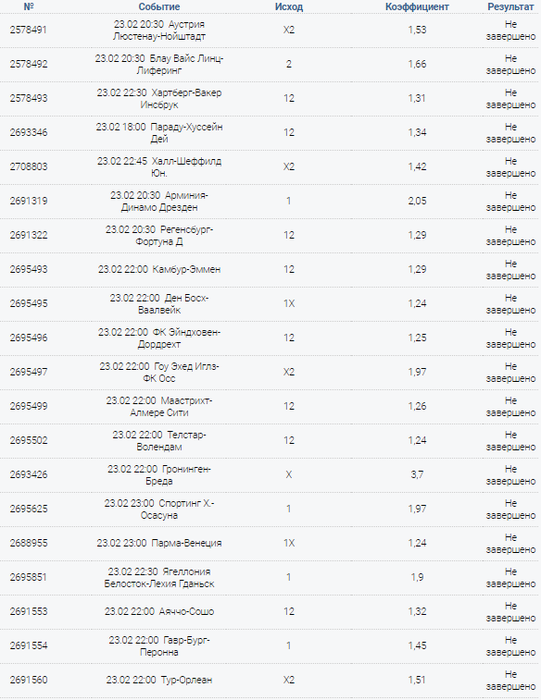Click the result status for bet 2691554

(x=510, y=646)
